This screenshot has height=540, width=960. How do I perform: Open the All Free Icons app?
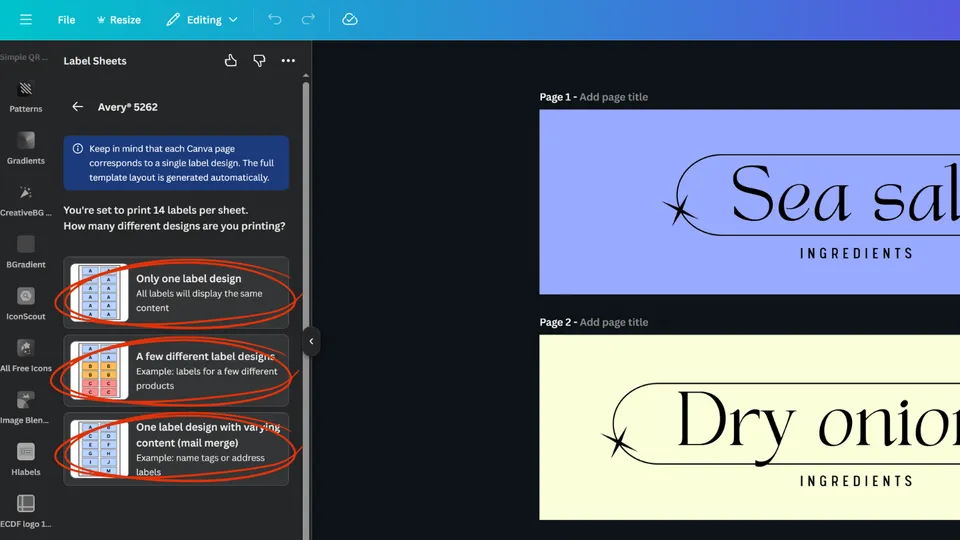26,356
